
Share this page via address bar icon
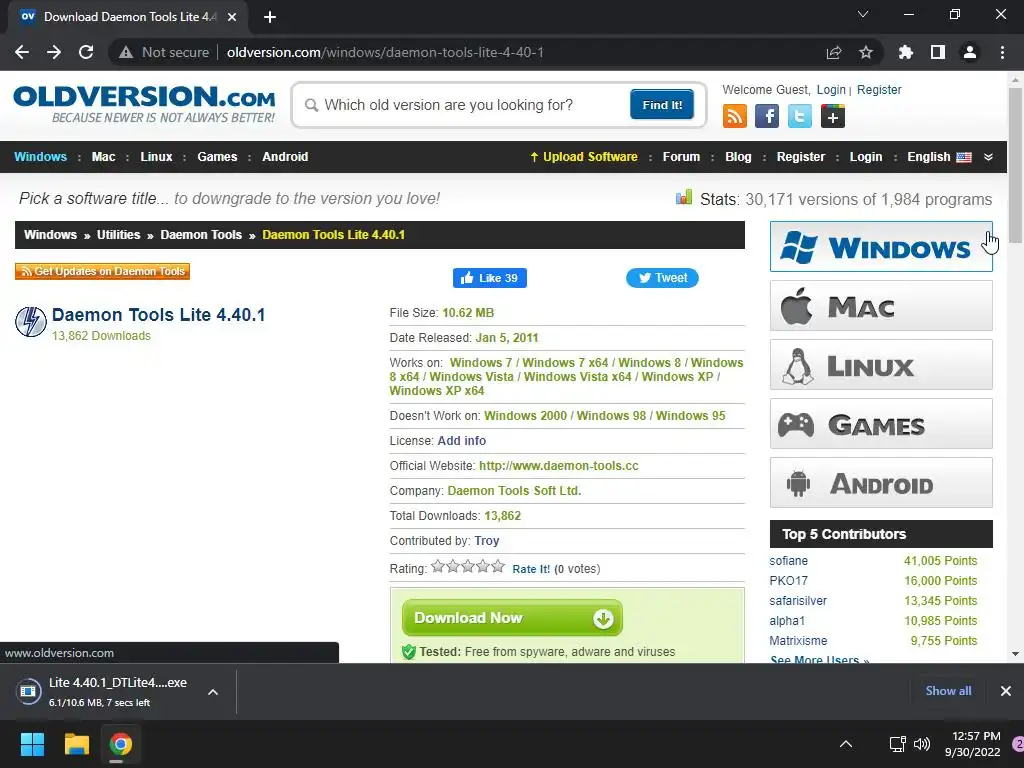pos(834,52)
